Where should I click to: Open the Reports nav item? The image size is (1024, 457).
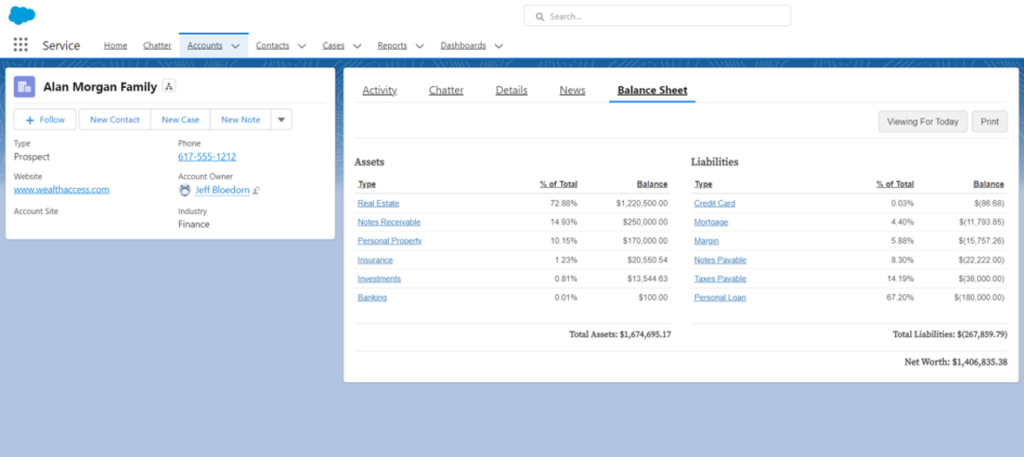392,46
